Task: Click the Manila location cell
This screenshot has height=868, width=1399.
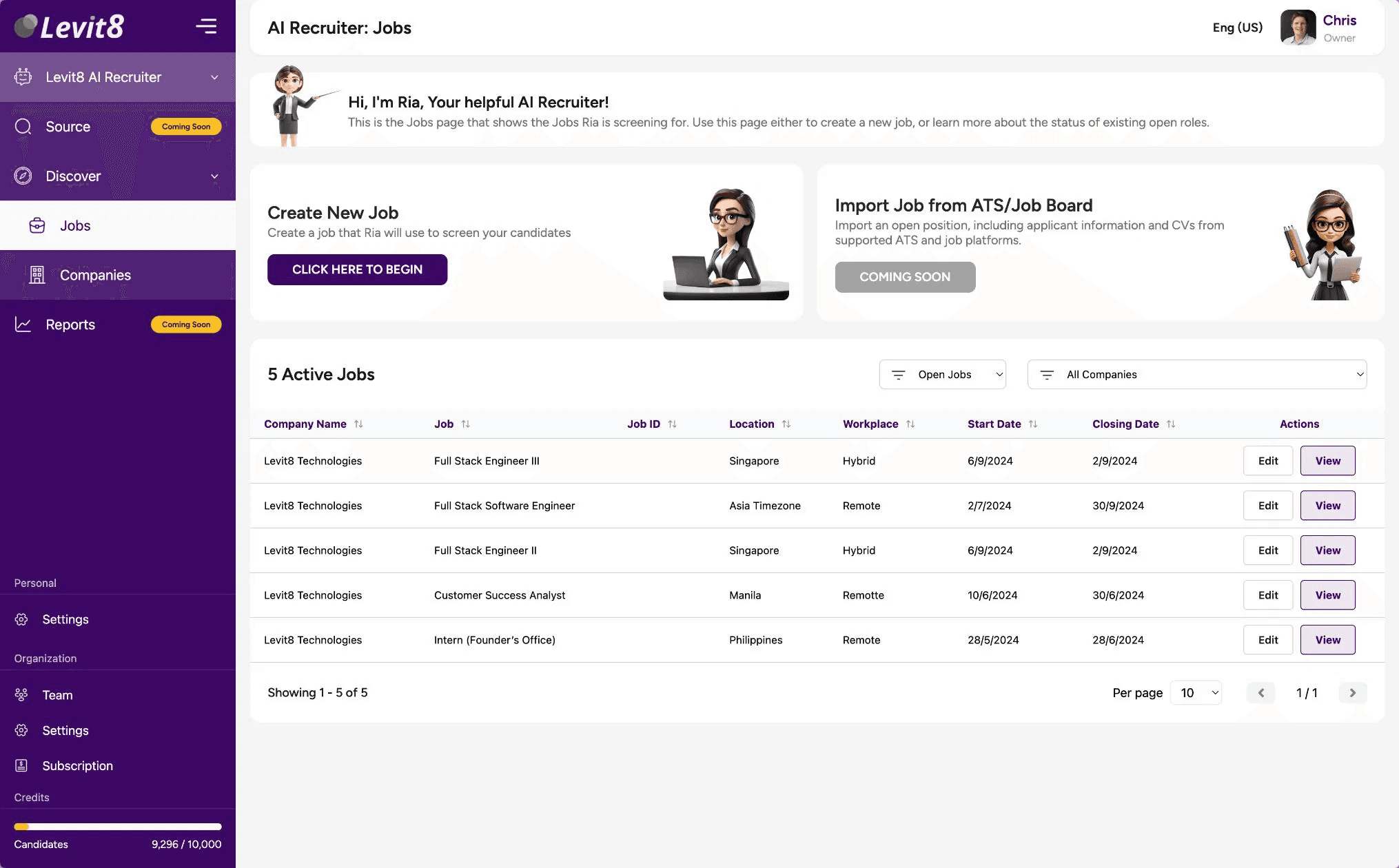Action: [745, 595]
